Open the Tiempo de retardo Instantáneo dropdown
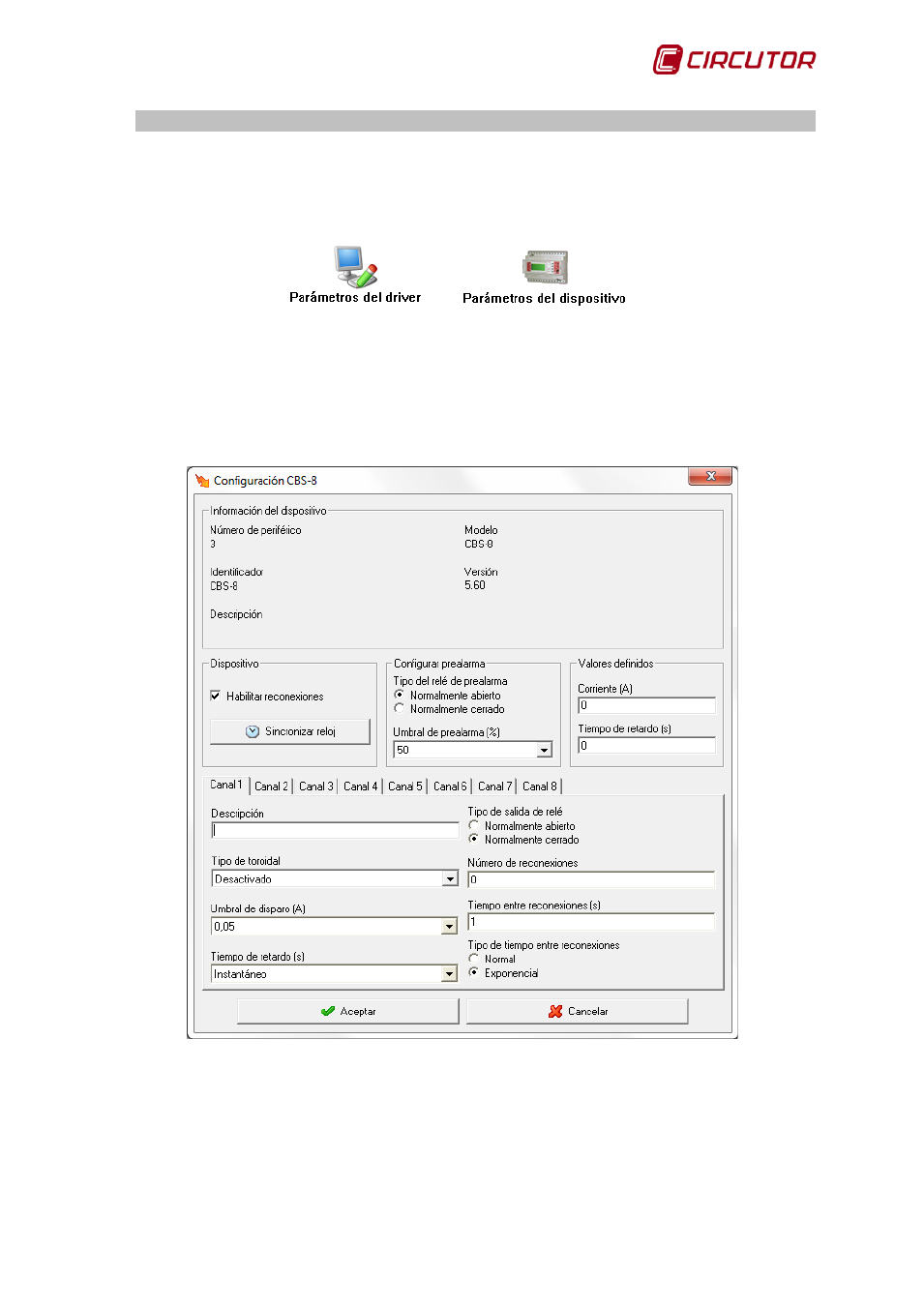The height and width of the screenshot is (1306, 924). 450,974
